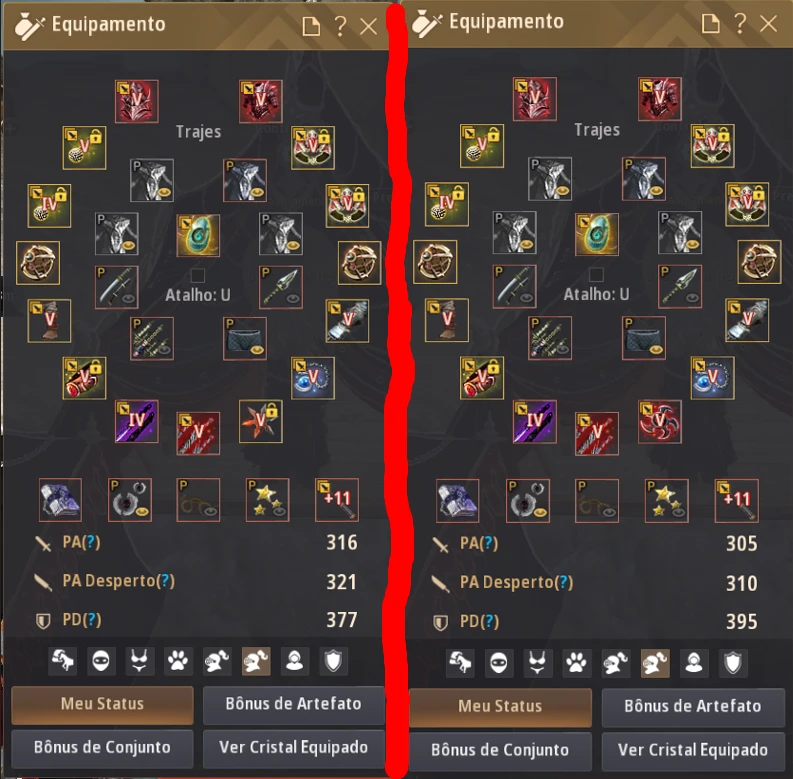Click the PA Desperto(?) tooltip in right panel
793x779 pixels.
pos(563,583)
